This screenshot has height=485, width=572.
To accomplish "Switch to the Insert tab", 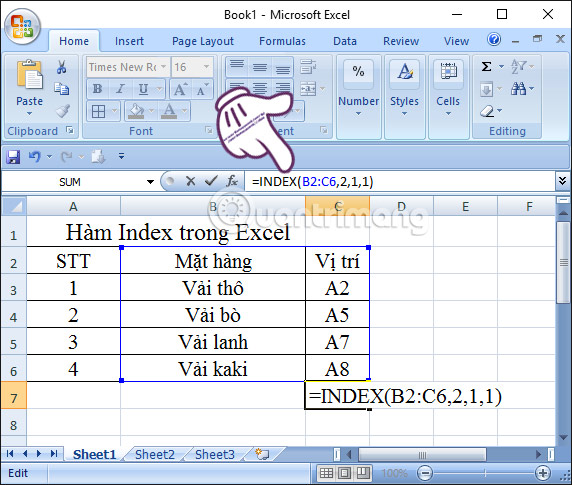I will tap(129, 41).
